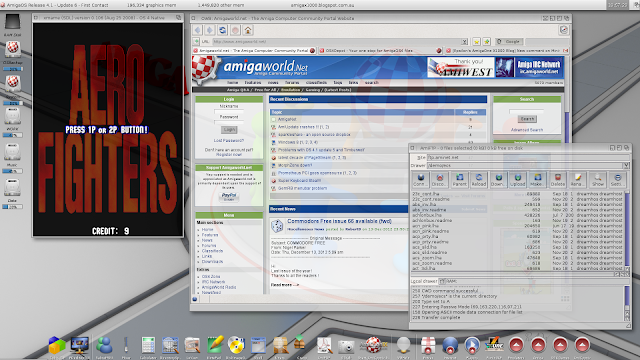Switch to the AmigaOne X1000 Blog tab
Image resolution: width=640 pixels, height=360 pixels.
(x=507, y=51)
